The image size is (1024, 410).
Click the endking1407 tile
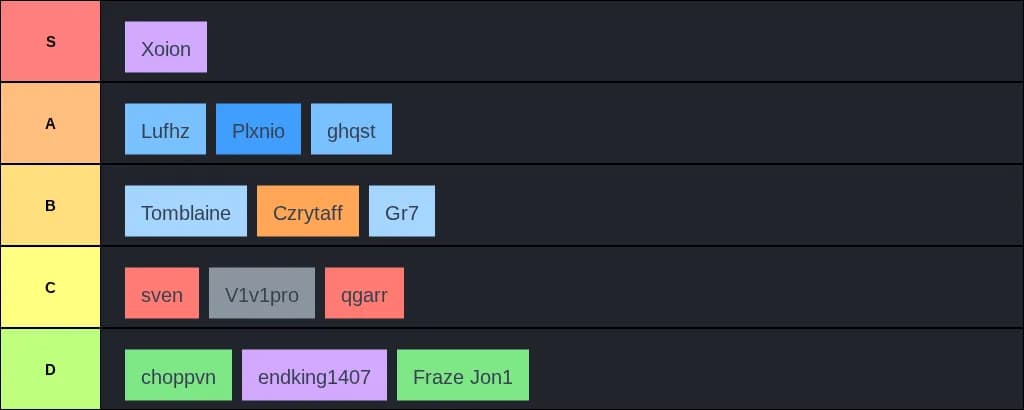[314, 376]
